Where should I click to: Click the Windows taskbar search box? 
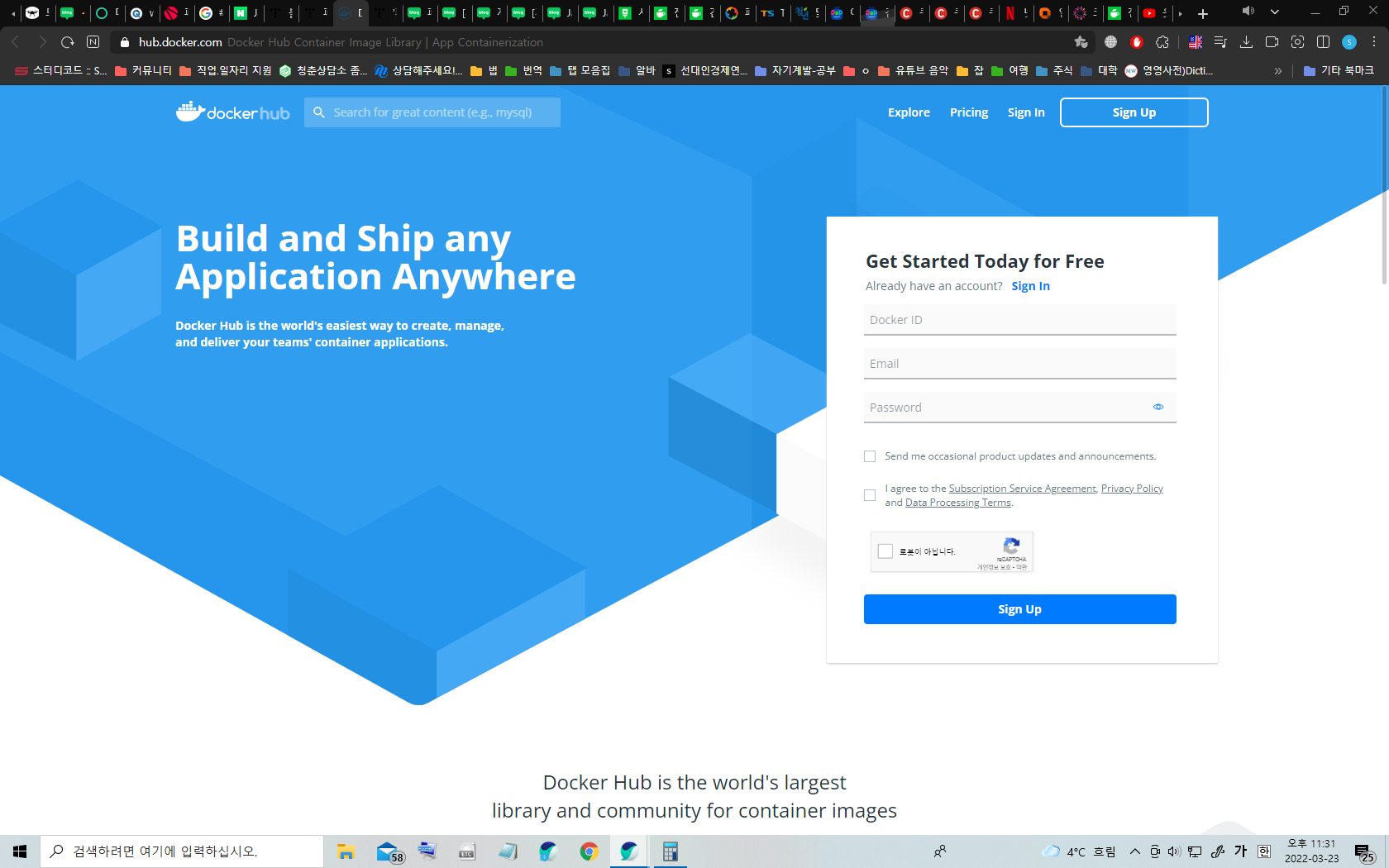(182, 851)
